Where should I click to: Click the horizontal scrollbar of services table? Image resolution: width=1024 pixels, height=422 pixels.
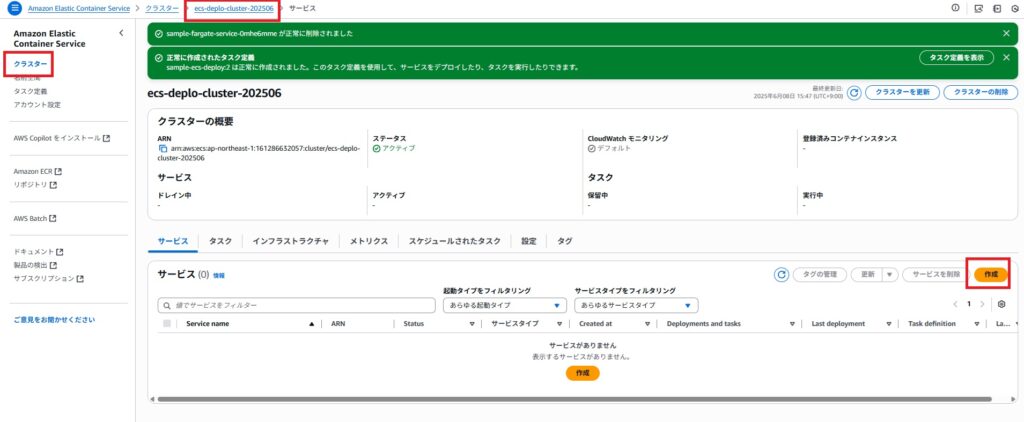coord(574,399)
